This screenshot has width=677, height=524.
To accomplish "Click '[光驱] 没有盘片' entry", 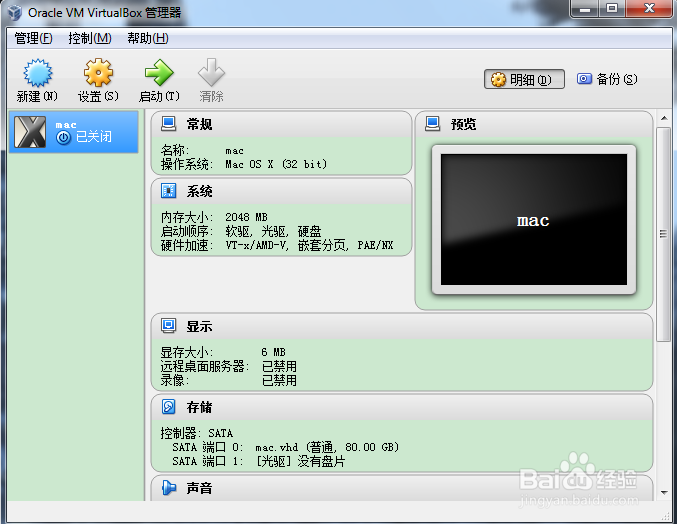I will click(x=301, y=461).
